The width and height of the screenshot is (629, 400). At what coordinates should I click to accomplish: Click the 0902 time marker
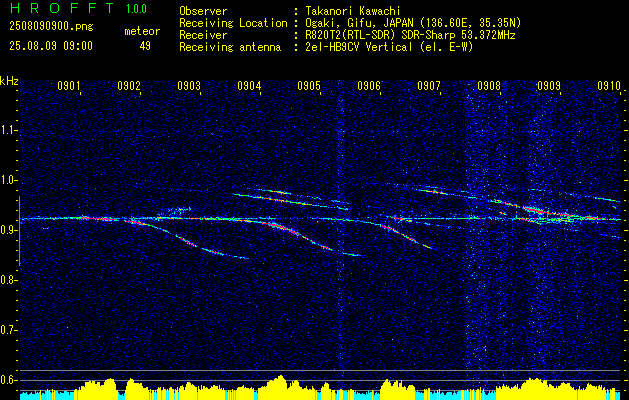(129, 86)
